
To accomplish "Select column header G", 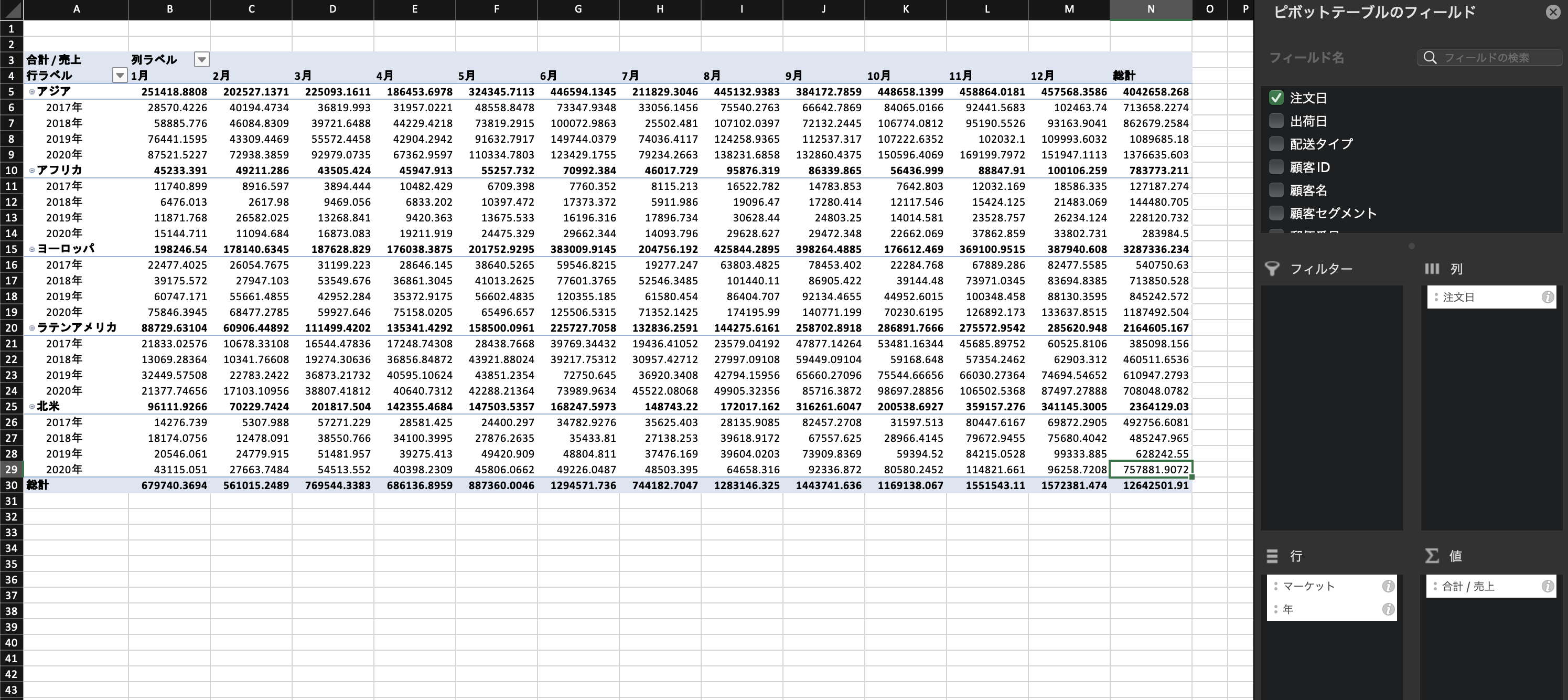I will pos(578,9).
